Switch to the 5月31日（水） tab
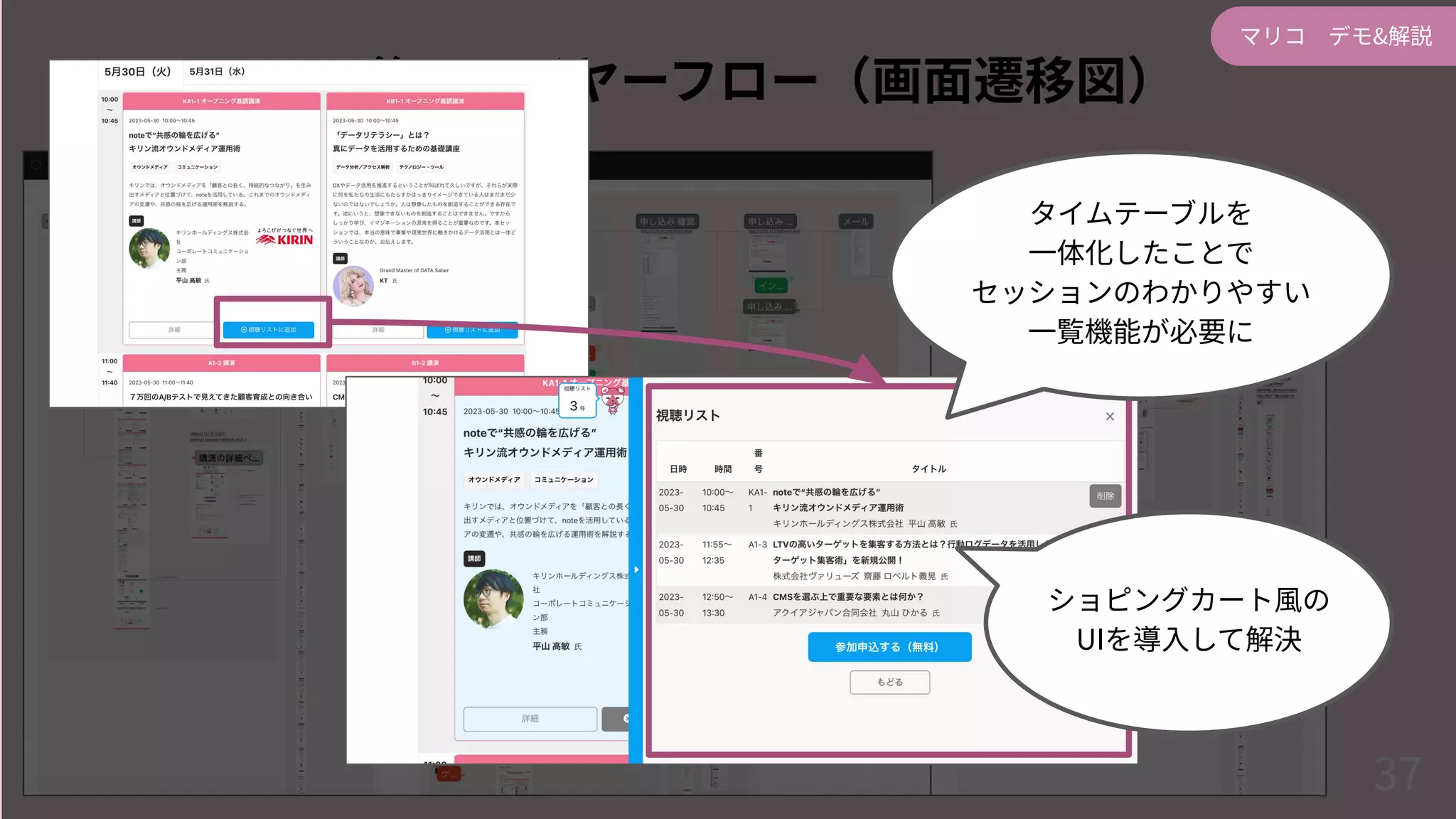The image size is (1456, 819). coord(217,72)
